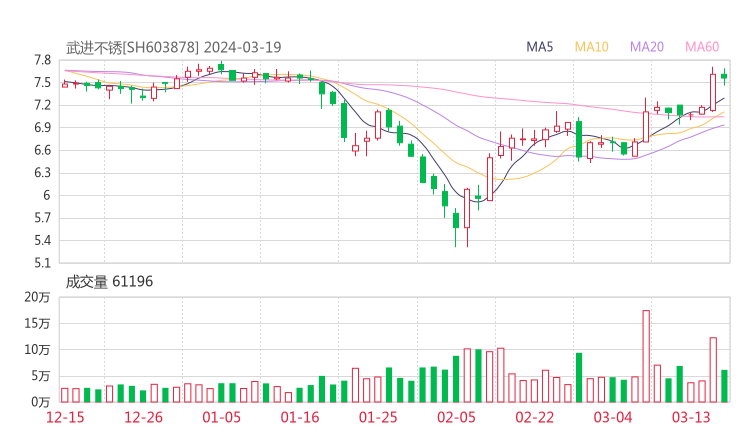Click the 12-15 date axis label
Image resolution: width=740 pixels, height=440 pixels.
[x=65, y=417]
